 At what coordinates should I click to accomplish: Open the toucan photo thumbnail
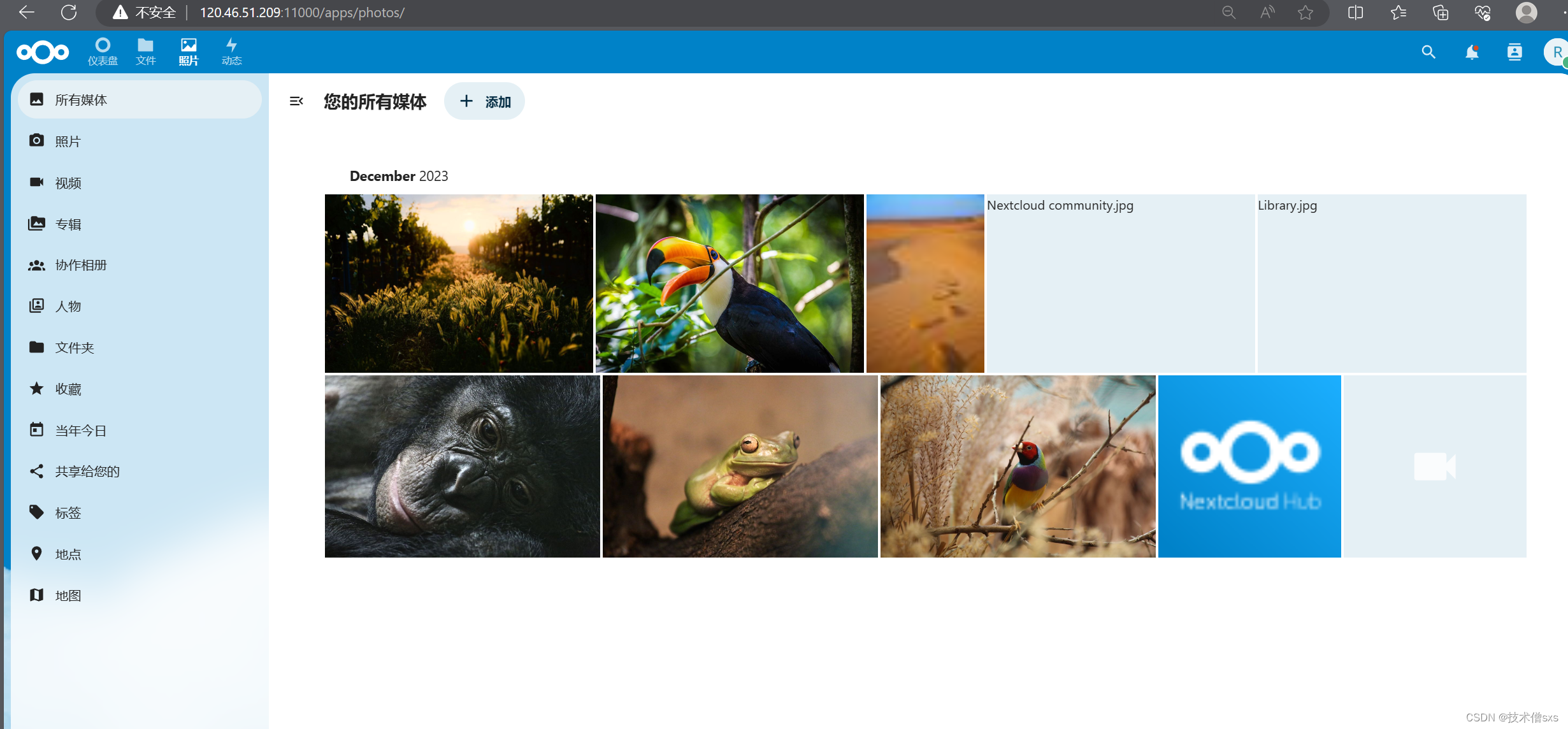click(x=730, y=284)
